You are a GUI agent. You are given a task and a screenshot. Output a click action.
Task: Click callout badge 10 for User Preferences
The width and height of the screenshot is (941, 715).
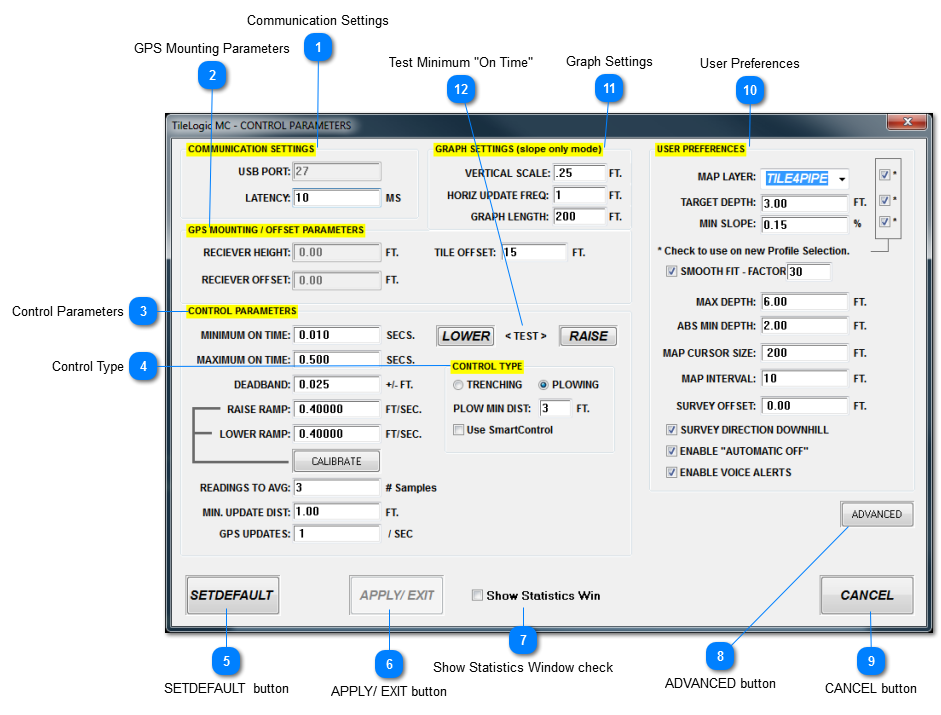pos(750,90)
